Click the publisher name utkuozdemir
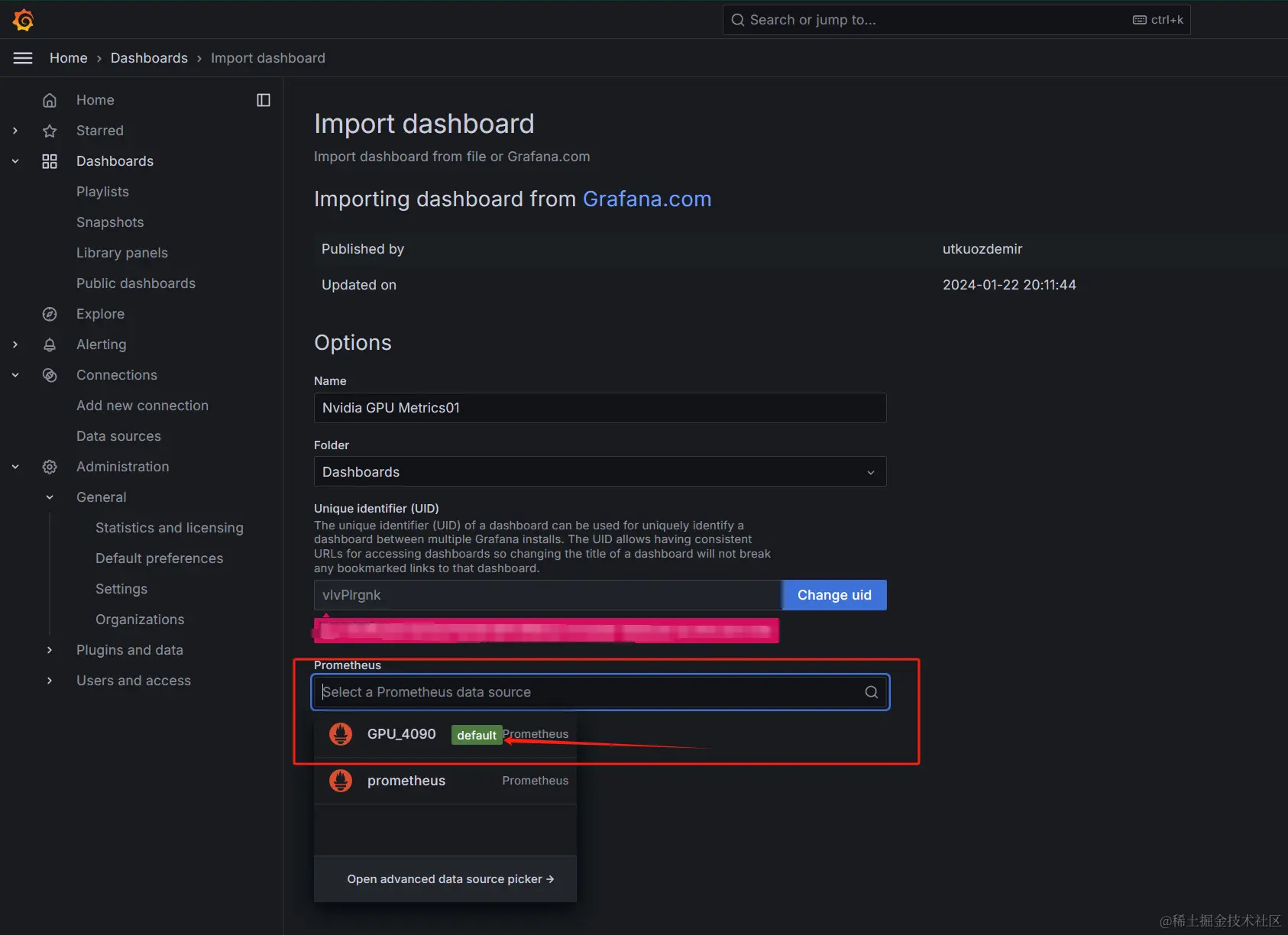Screen dimensions: 1288x935 (x=982, y=249)
